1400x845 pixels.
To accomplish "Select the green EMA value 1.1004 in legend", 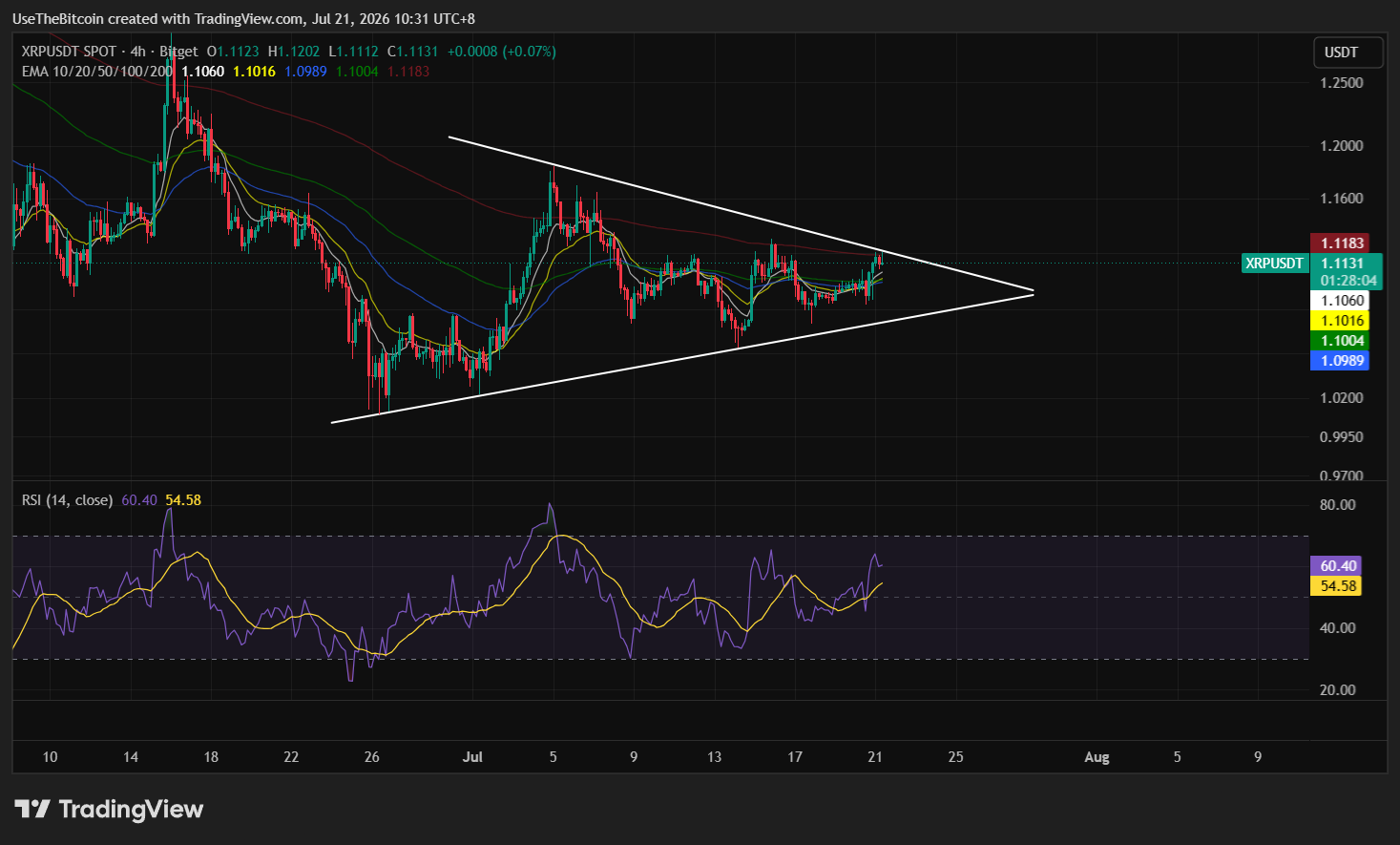I will pos(357,72).
